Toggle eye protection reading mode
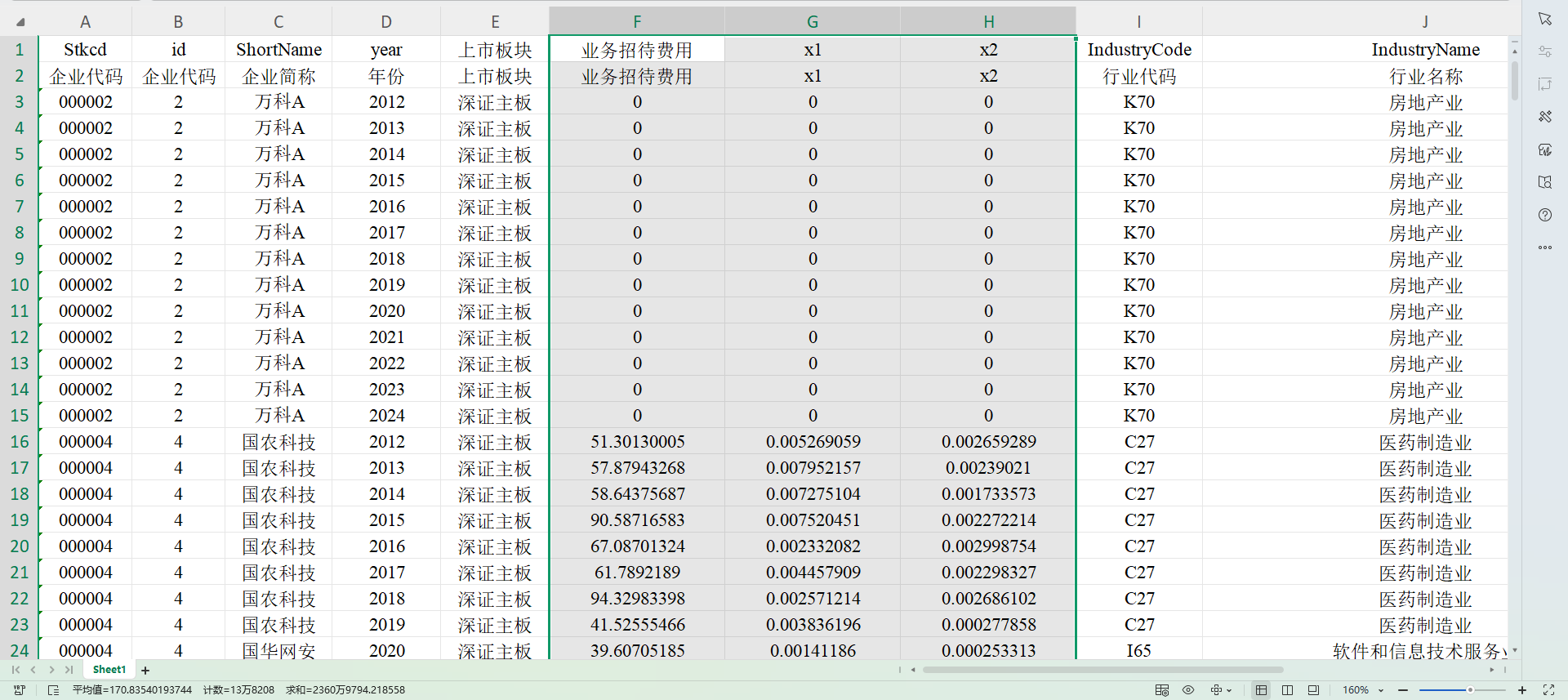1568x700 pixels. pos(1188,690)
